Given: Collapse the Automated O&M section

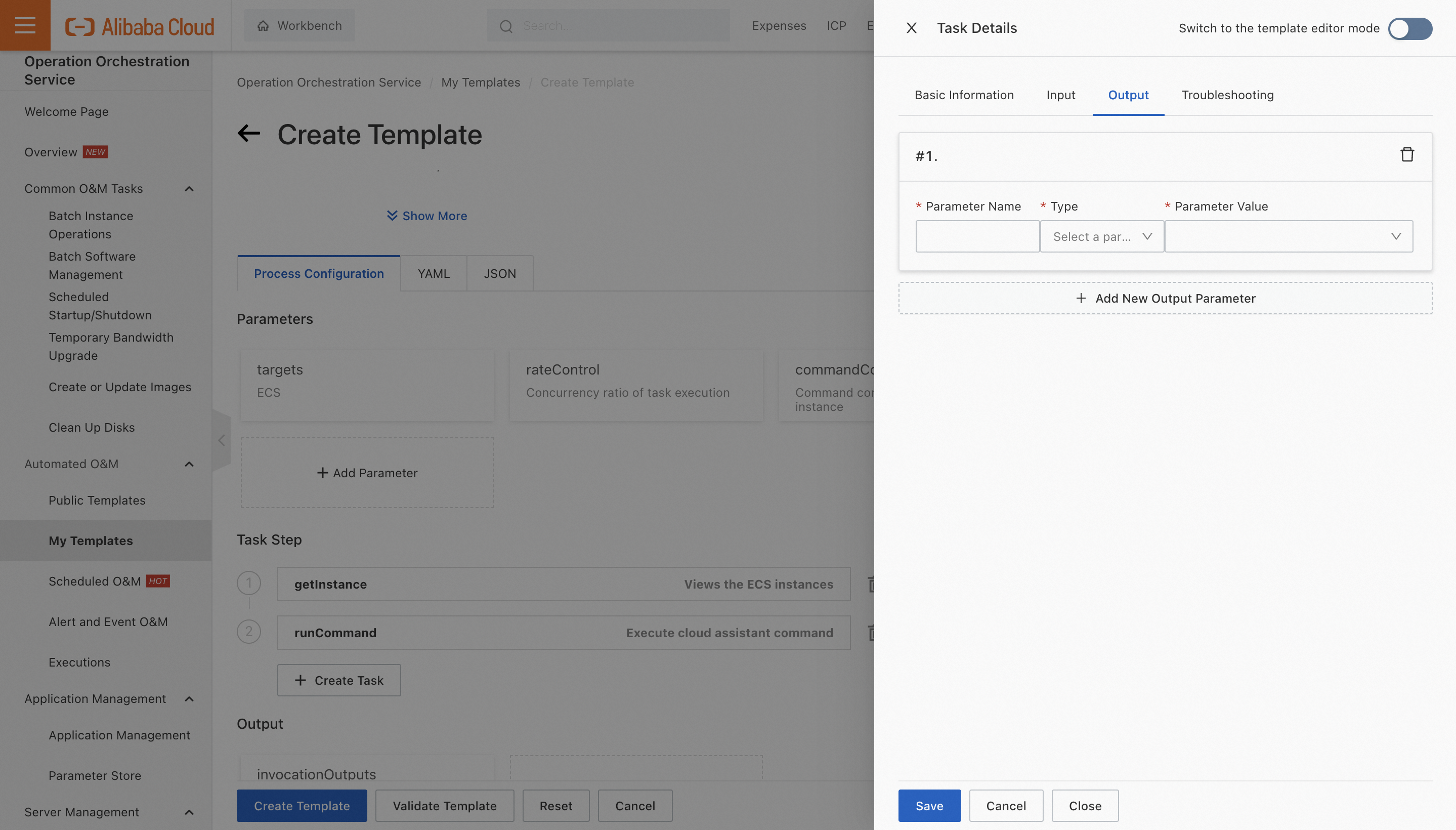Looking at the screenshot, I should coord(189,464).
